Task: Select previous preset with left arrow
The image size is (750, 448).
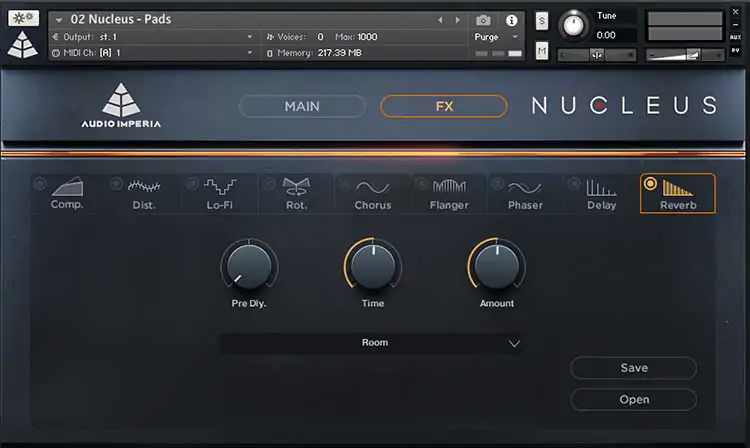Action: 440,20
